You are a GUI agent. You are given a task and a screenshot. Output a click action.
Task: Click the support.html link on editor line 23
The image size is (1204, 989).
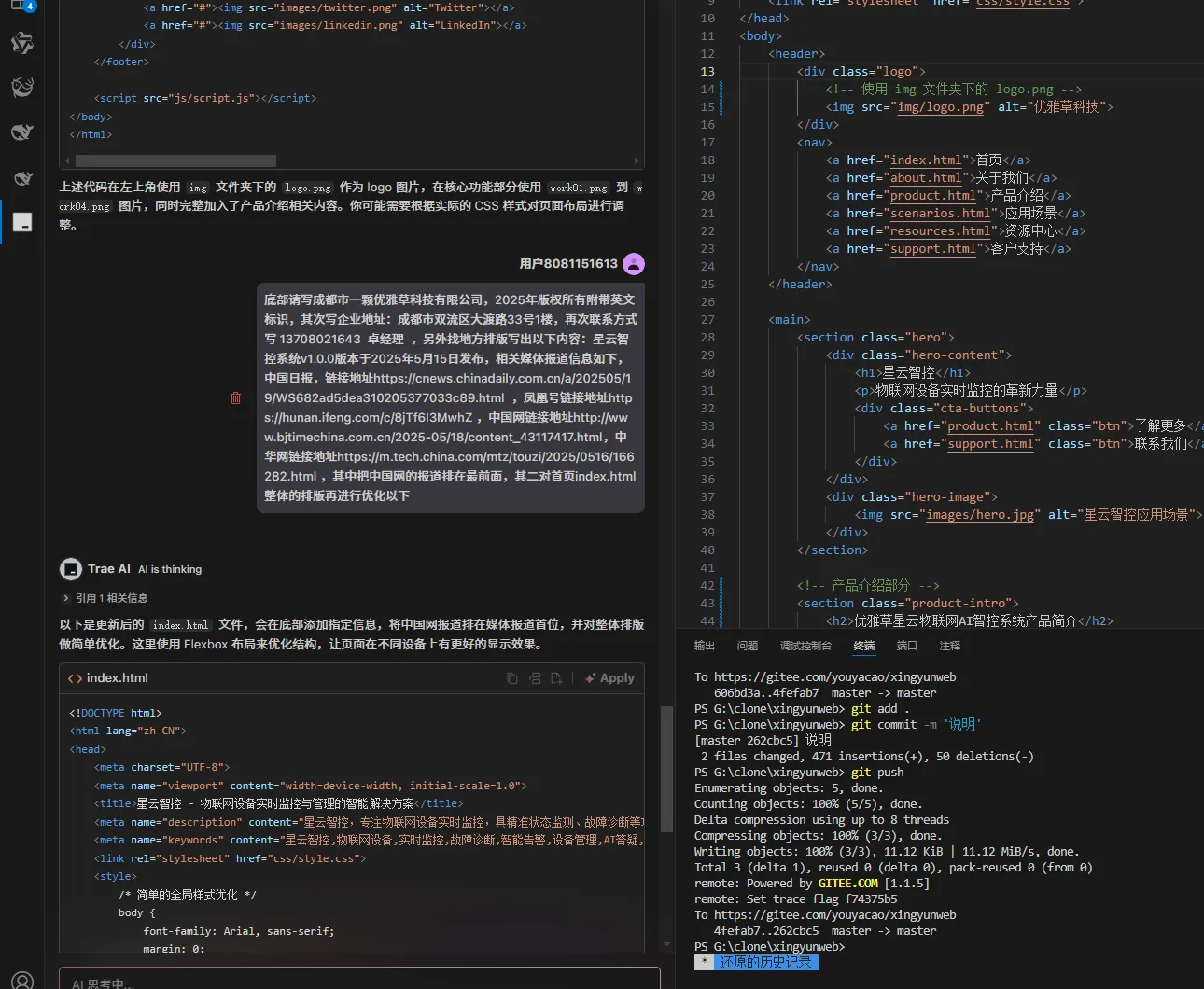coord(933,249)
